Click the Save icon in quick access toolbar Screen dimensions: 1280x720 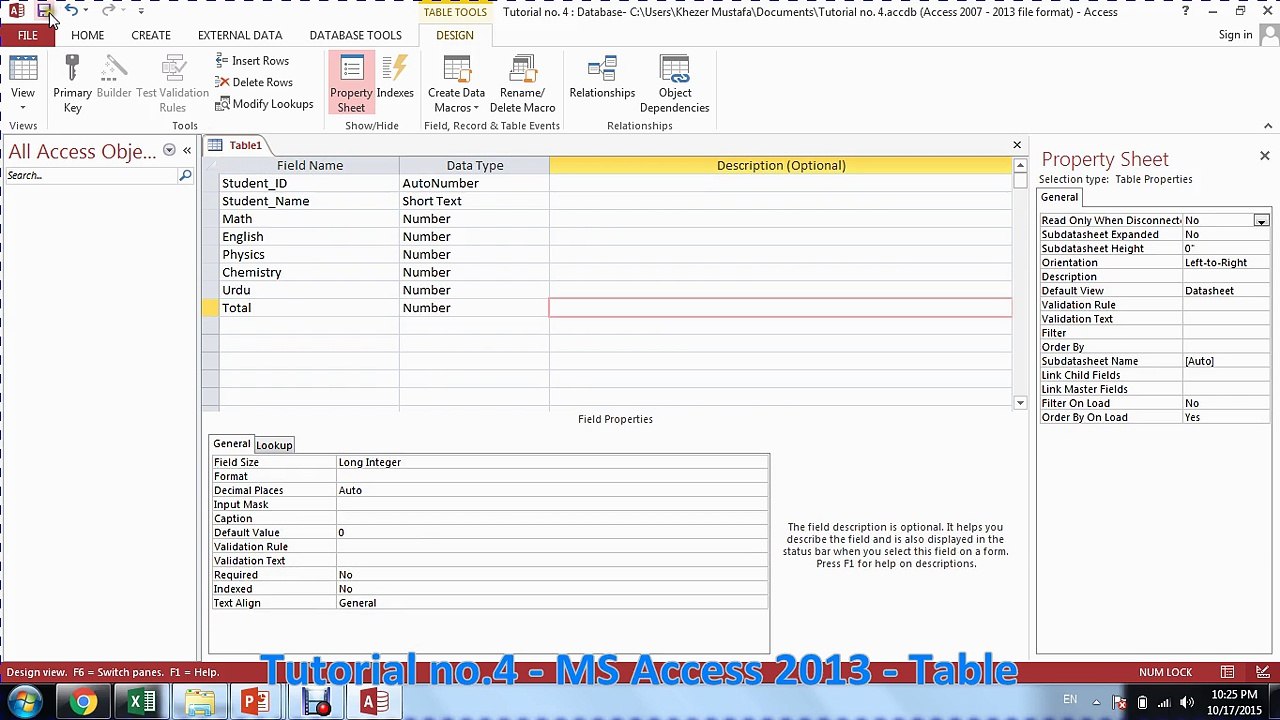(44, 11)
